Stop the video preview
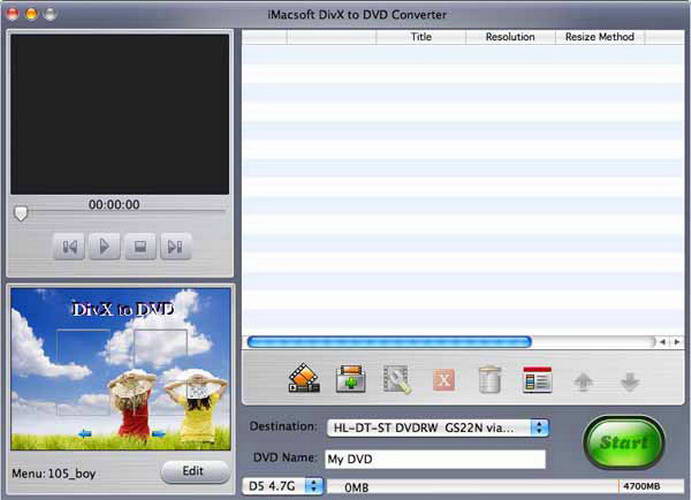This screenshot has width=691, height=500. pos(140,246)
